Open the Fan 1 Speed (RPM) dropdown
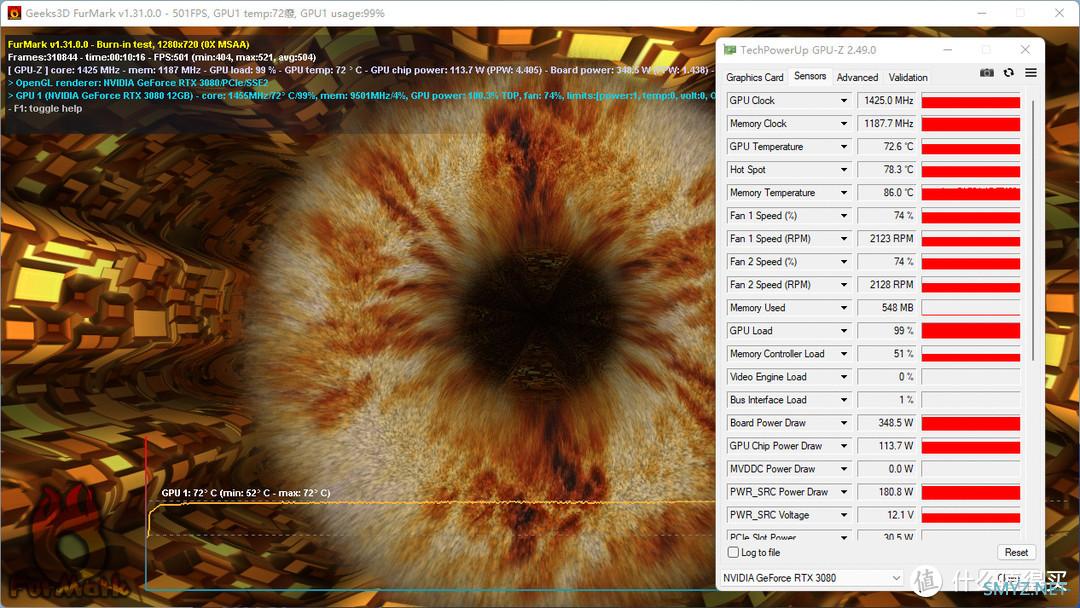The image size is (1080, 608). pos(844,239)
